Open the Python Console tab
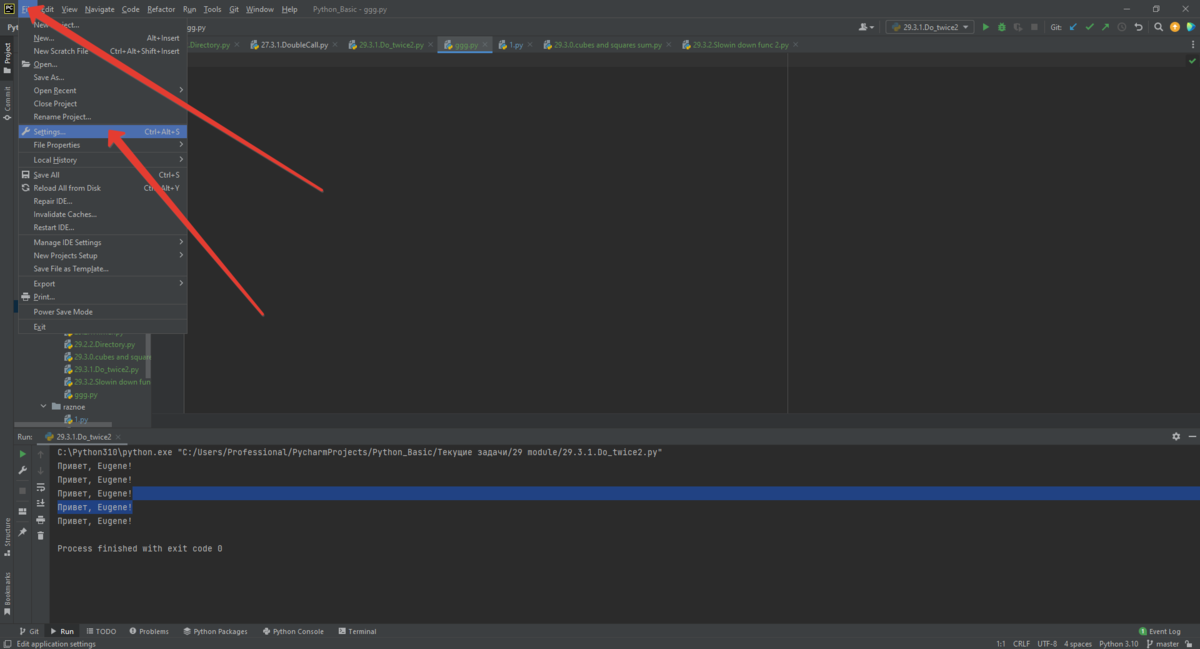The width and height of the screenshot is (1200, 649). [293, 632]
